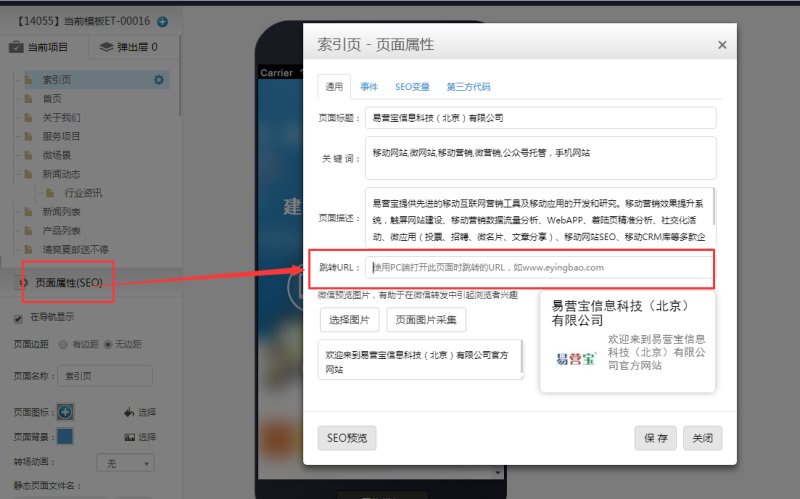Select the 有边距 radio button

63,344
